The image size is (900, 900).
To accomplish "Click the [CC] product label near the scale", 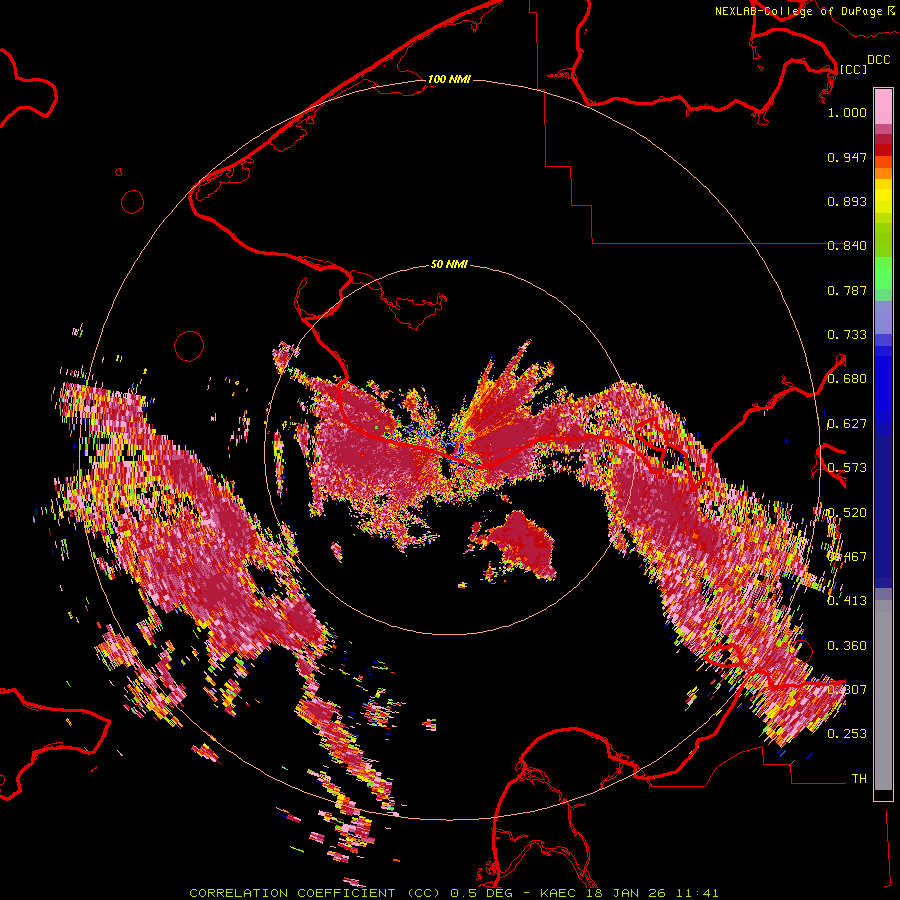I will [x=854, y=69].
